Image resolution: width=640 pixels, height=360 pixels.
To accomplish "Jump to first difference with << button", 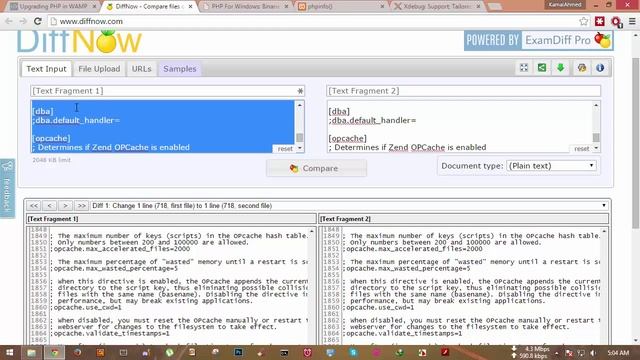I will pos(34,205).
